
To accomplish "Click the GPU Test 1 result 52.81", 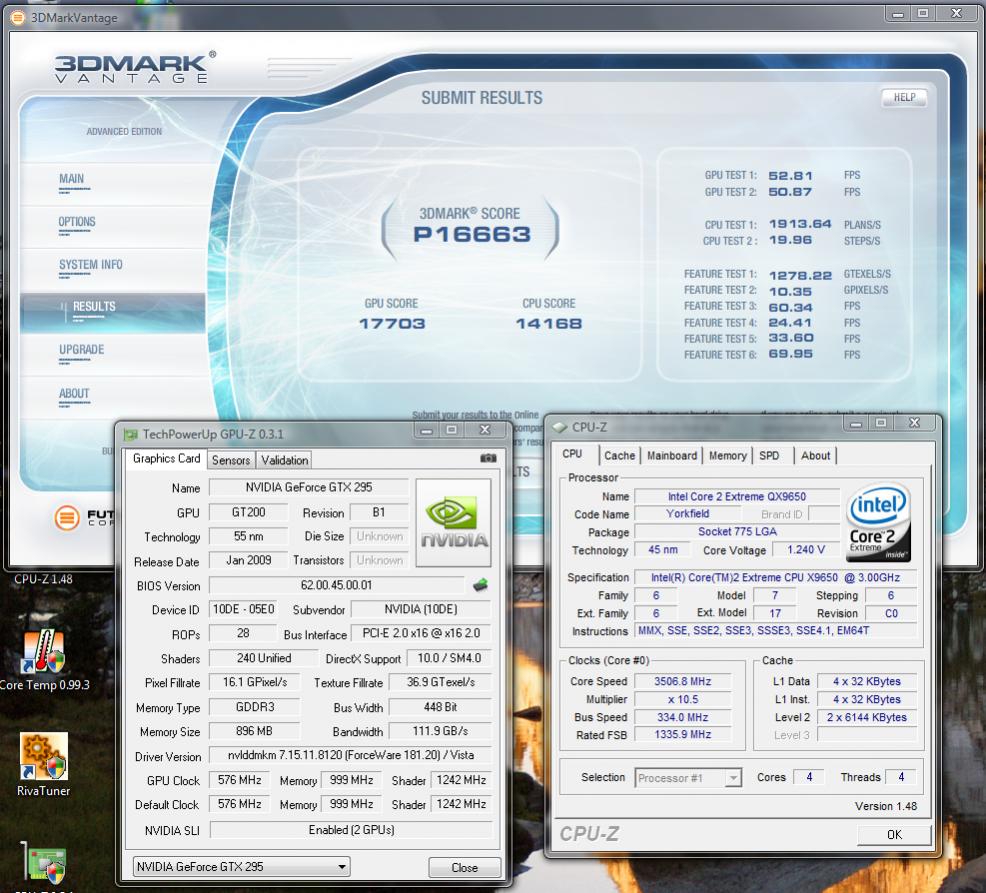I will point(790,176).
